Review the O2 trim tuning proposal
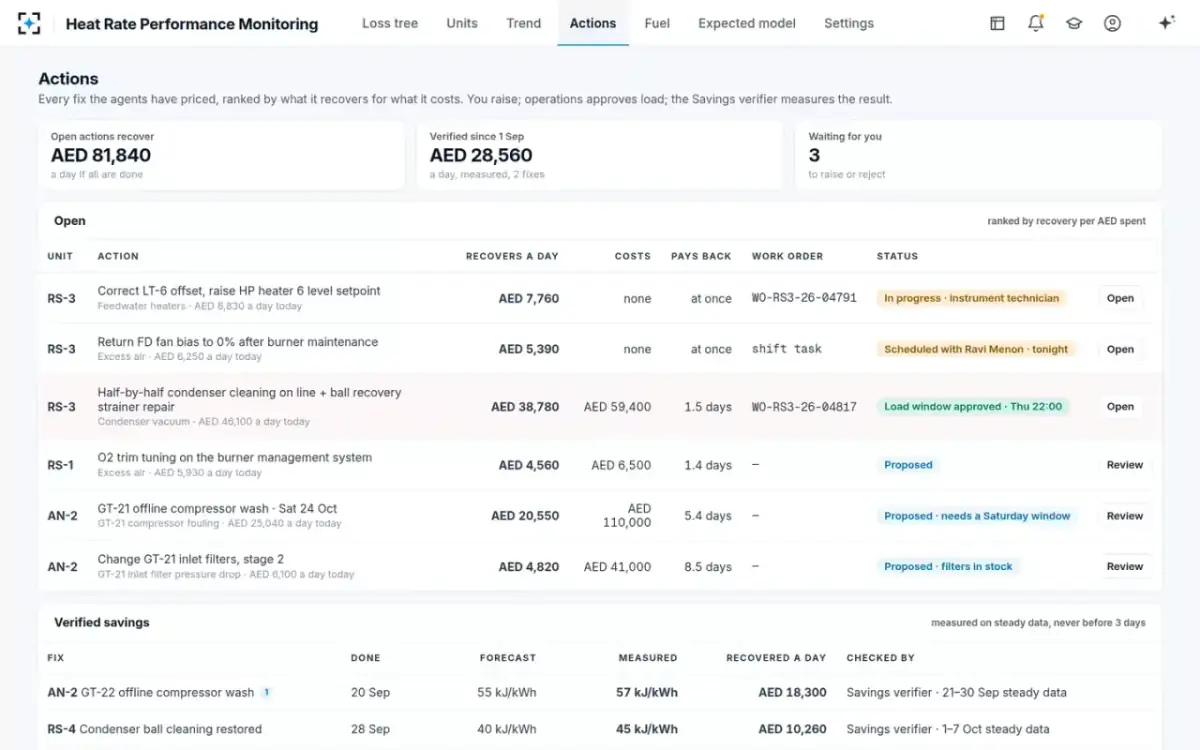 1124,465
